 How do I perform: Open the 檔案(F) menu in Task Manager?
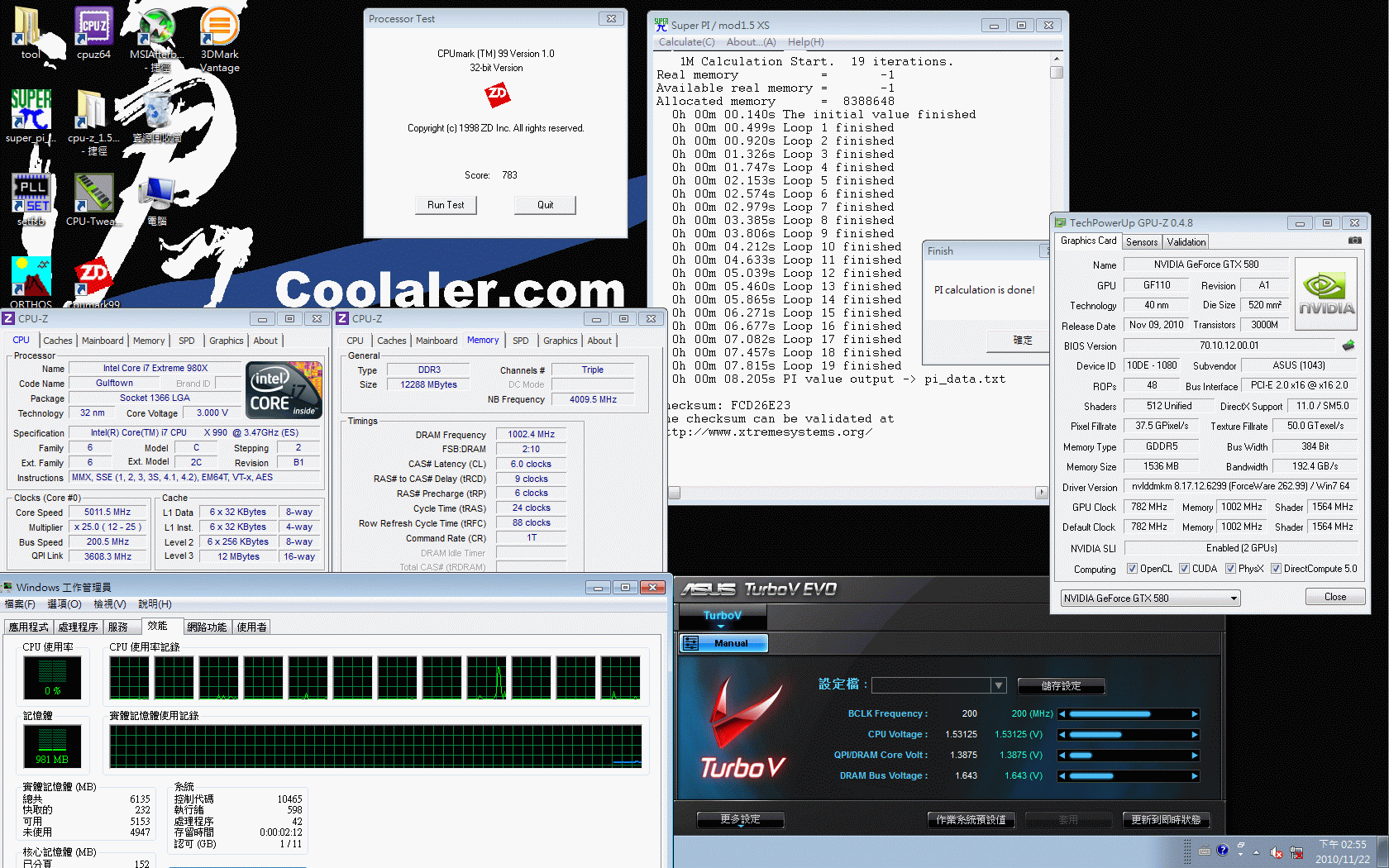click(20, 604)
